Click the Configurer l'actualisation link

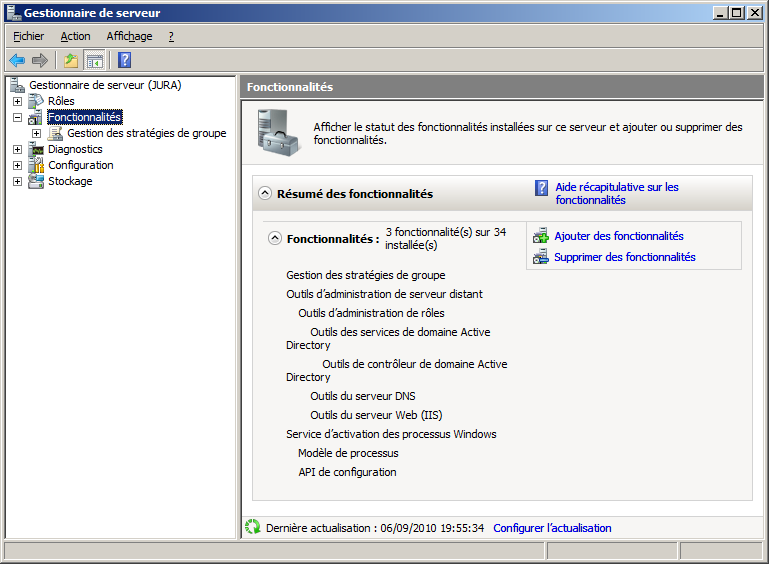tap(552, 528)
